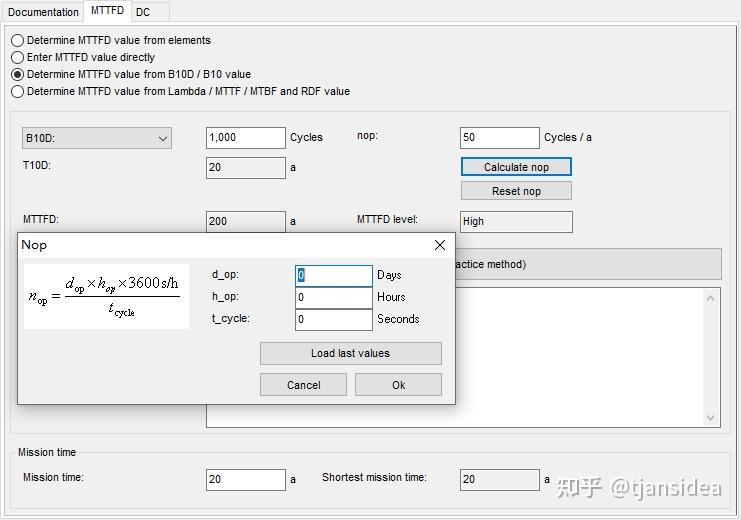Click Load last values button
The width and height of the screenshot is (741, 520).
point(351,353)
